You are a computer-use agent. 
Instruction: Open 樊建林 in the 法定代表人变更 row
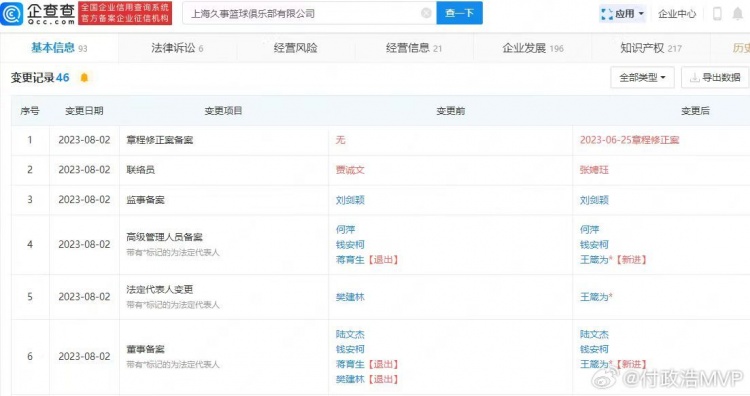pos(350,297)
